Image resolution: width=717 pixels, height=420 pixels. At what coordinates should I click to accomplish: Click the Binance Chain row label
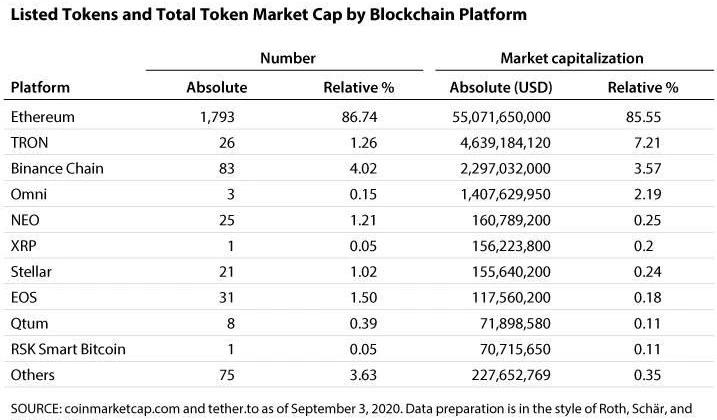pyautogui.click(x=57, y=168)
